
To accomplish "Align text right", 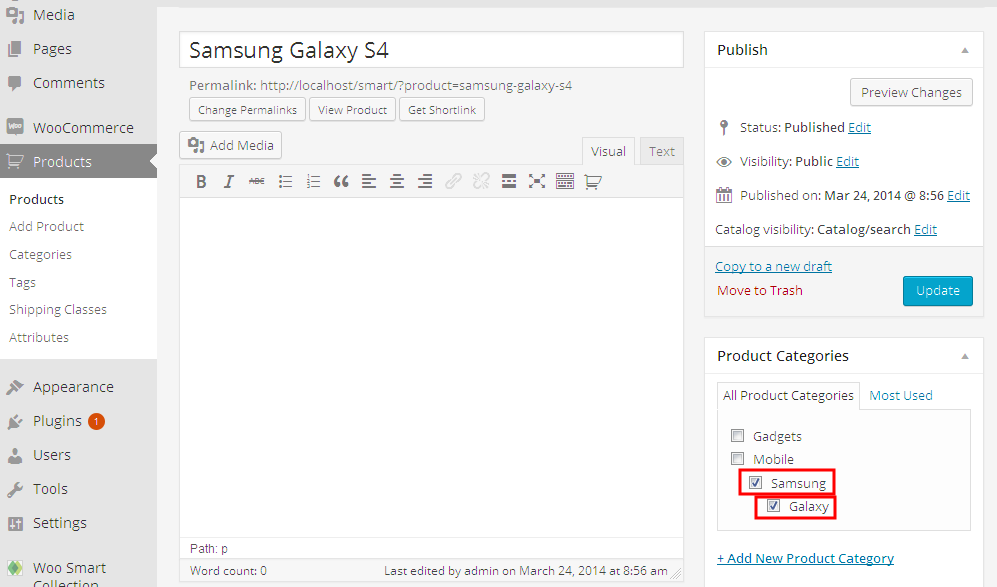I will pos(425,182).
